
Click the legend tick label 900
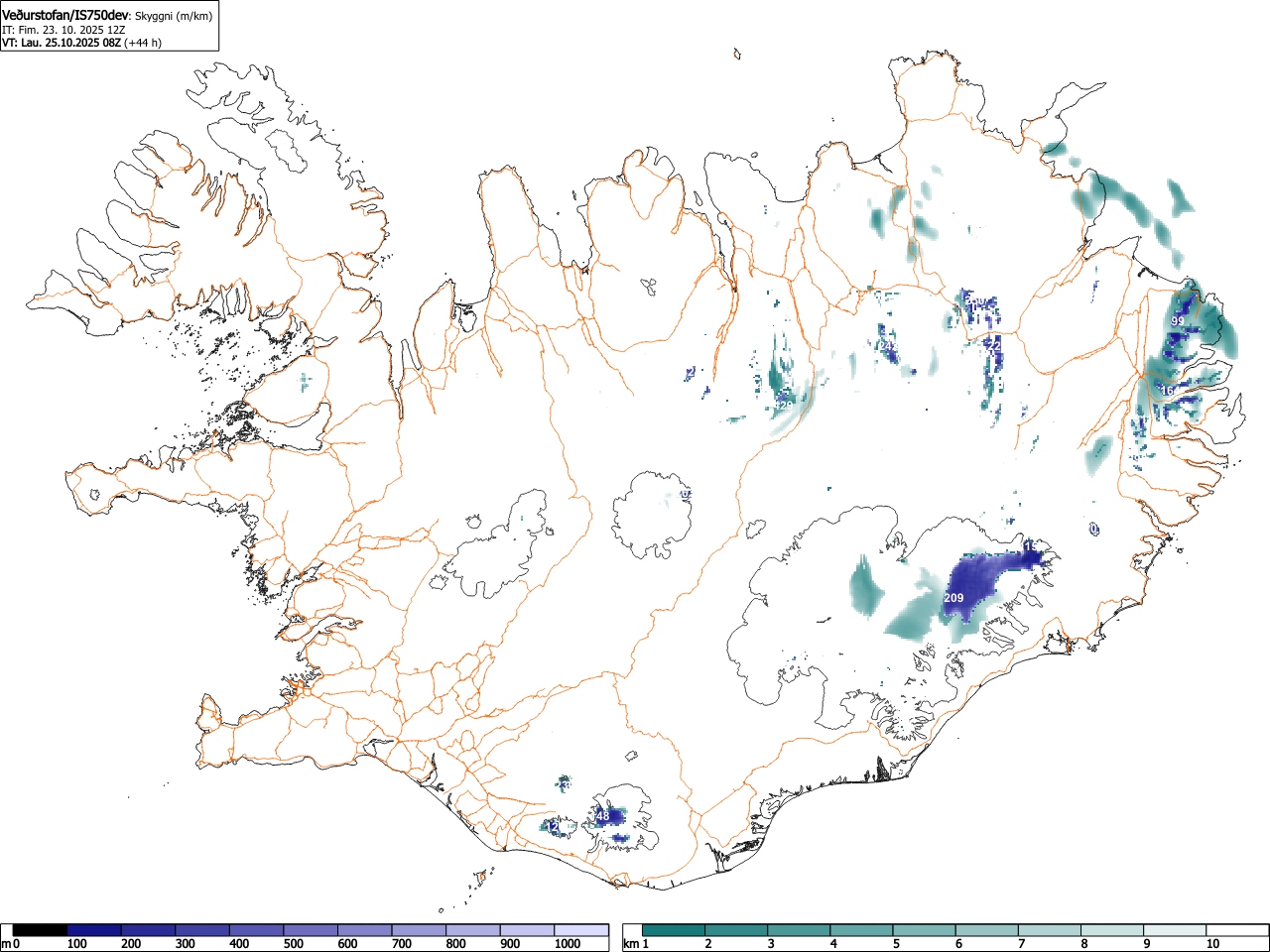pos(510,944)
